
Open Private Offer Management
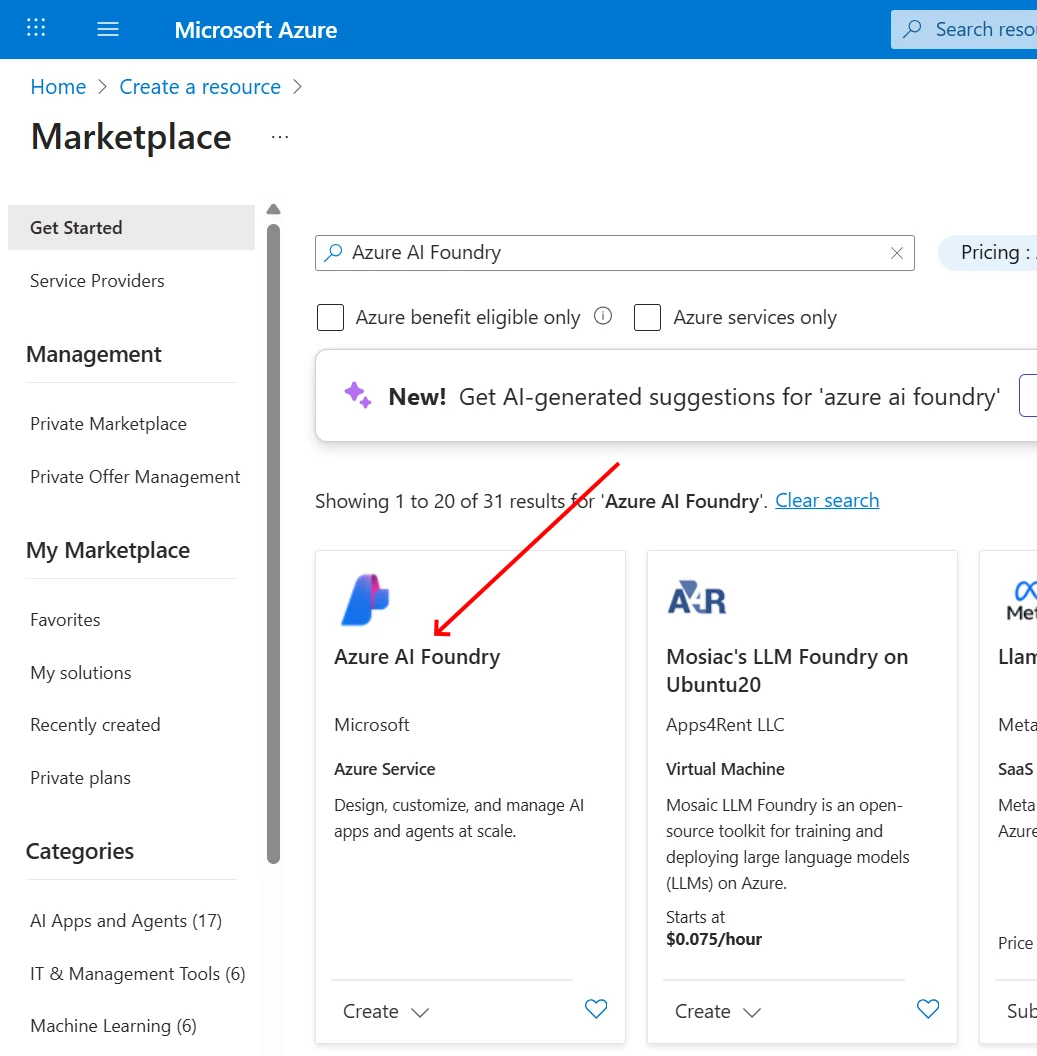135,477
